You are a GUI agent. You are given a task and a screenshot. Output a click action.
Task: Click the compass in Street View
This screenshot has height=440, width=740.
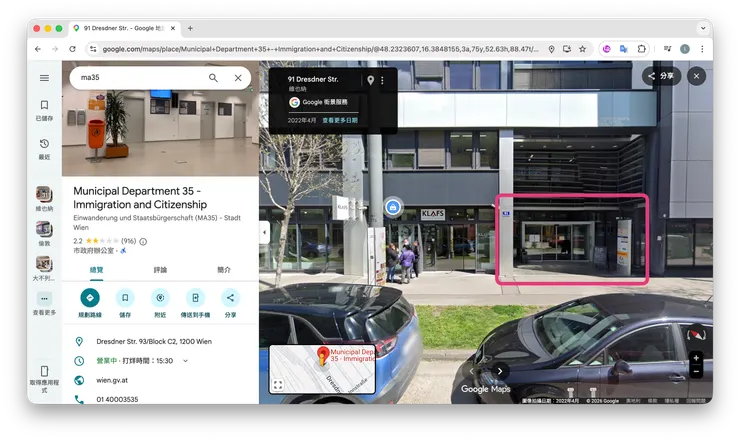[x=696, y=335]
